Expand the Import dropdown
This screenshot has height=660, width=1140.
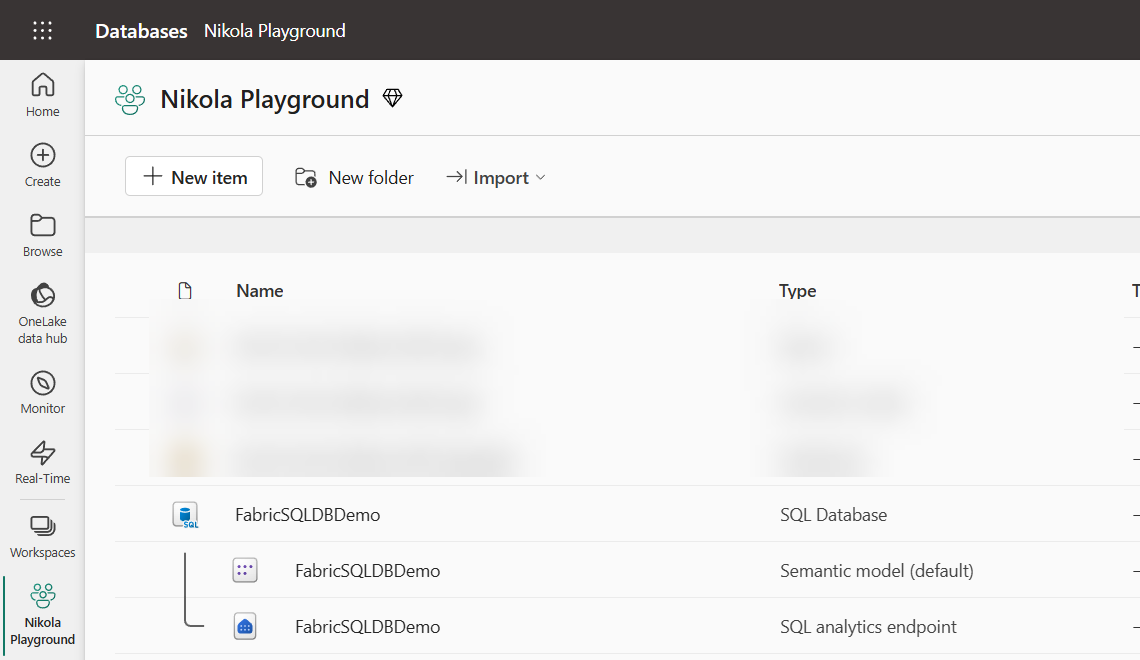click(x=495, y=177)
